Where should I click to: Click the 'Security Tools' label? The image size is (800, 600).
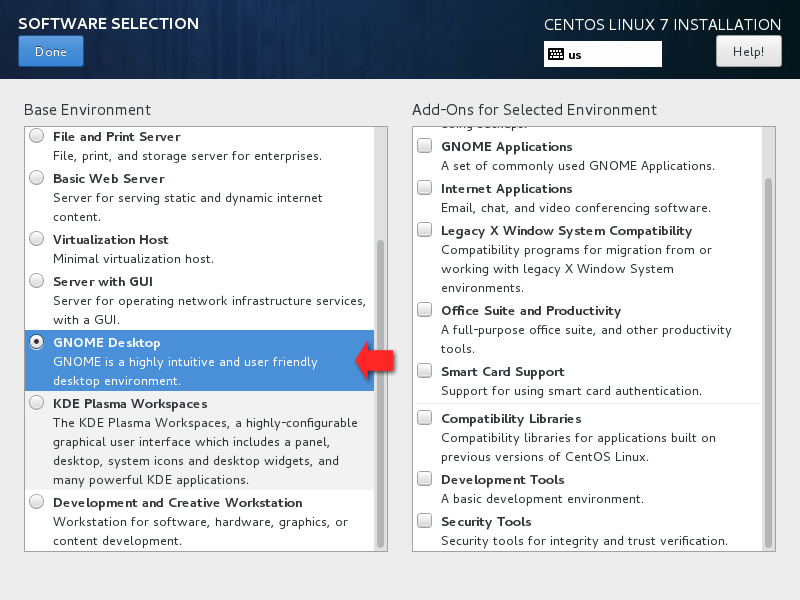(486, 522)
